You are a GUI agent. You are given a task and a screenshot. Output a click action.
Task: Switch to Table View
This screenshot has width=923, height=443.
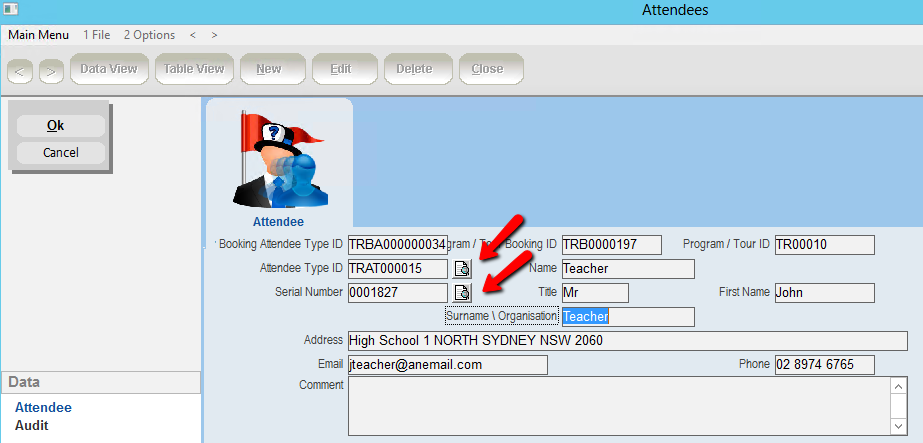(194, 70)
